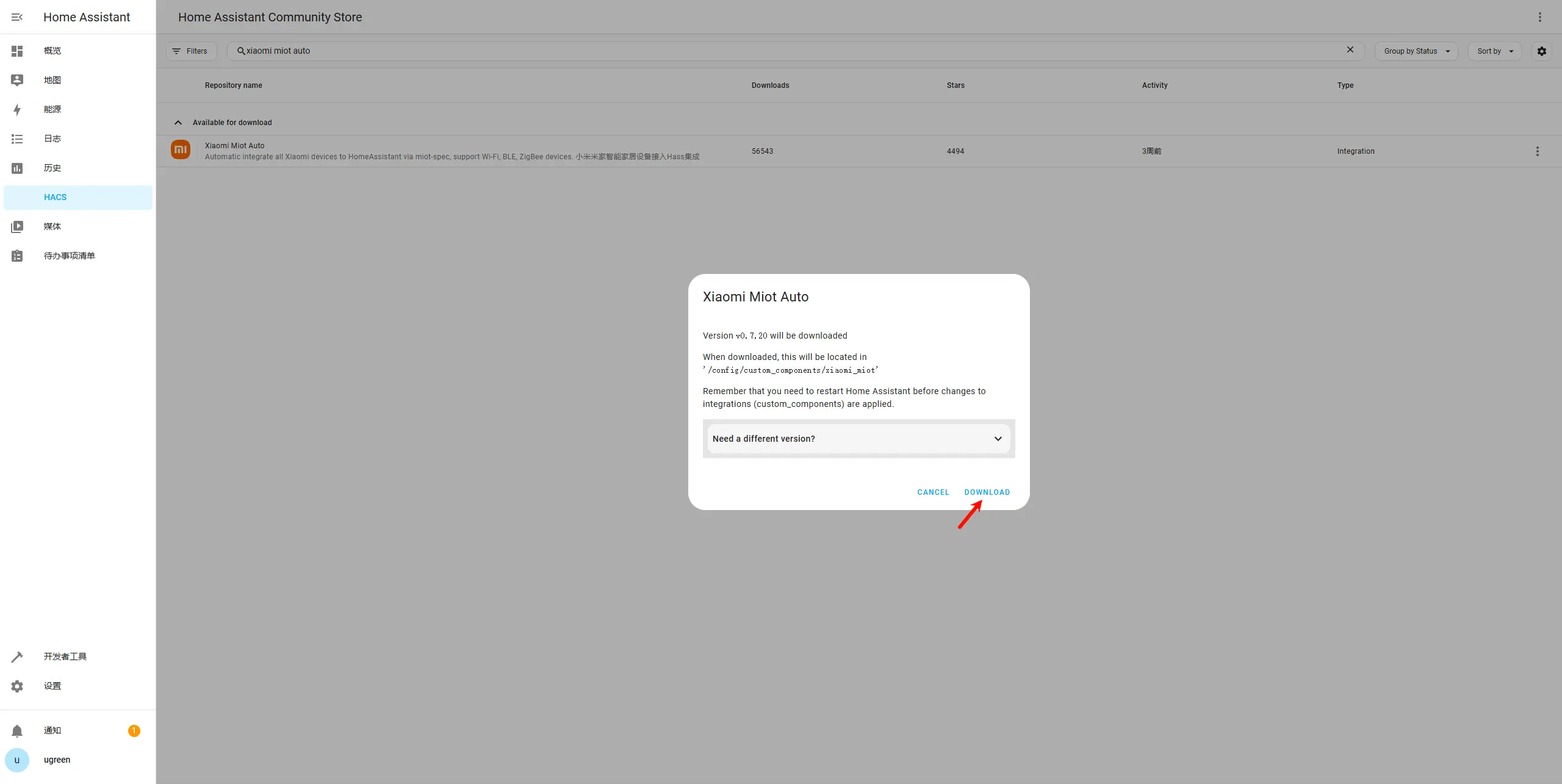Open table settings gear icon
This screenshot has height=784, width=1562.
[1542, 51]
